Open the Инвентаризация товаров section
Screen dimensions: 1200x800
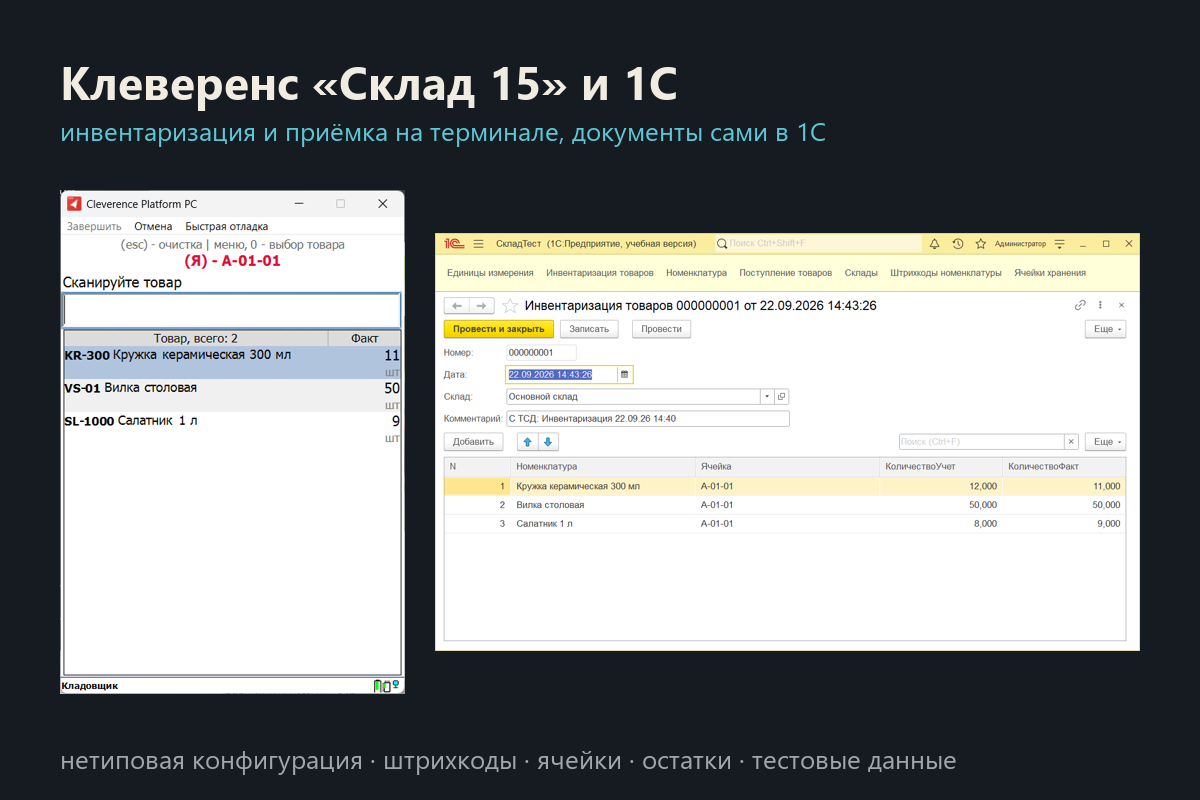pos(600,273)
